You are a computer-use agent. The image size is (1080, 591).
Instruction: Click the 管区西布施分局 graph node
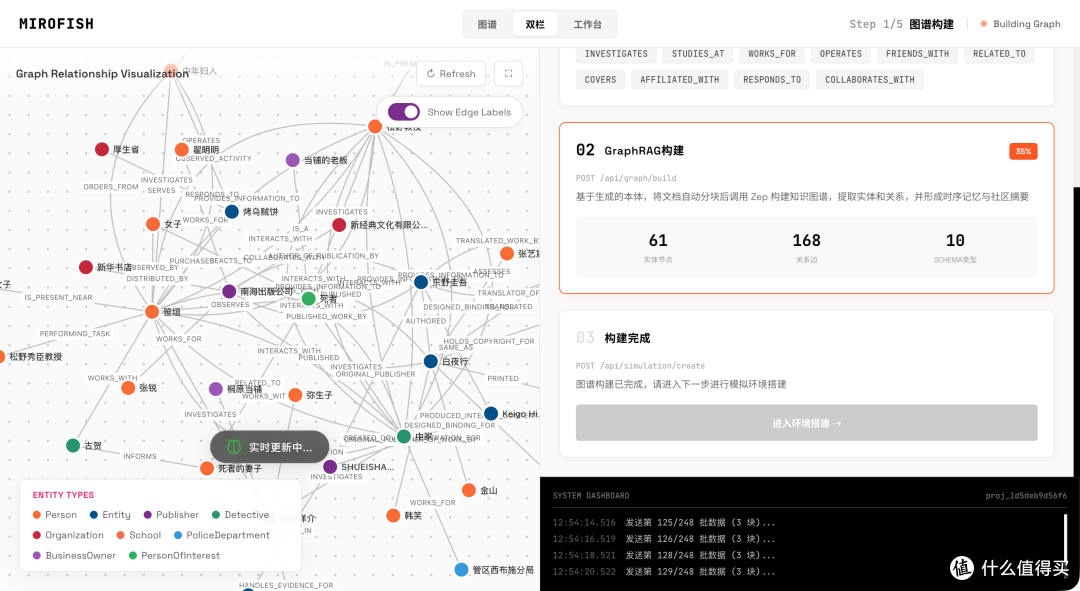461,570
